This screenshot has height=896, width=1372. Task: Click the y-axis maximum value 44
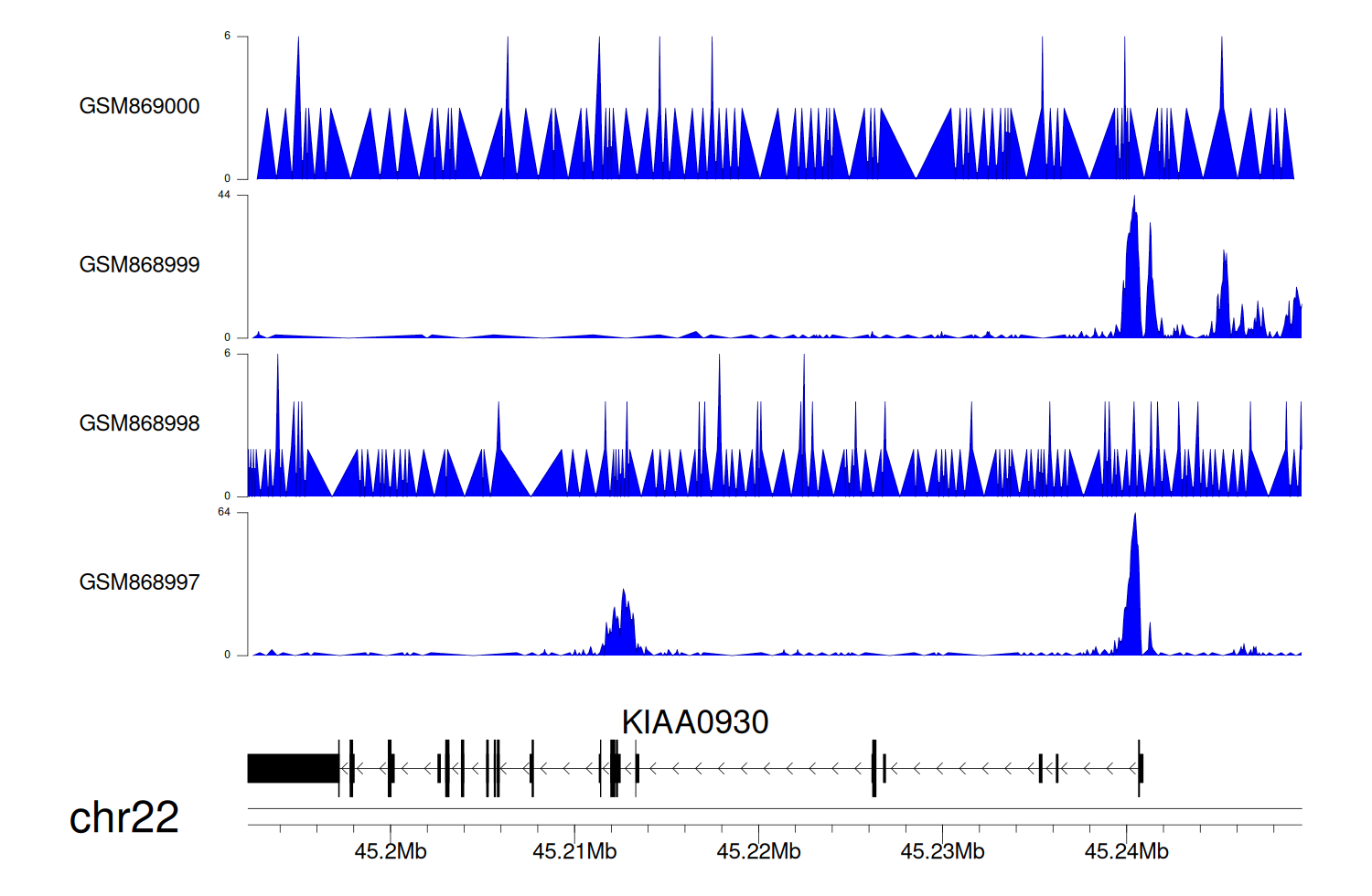pos(224,195)
